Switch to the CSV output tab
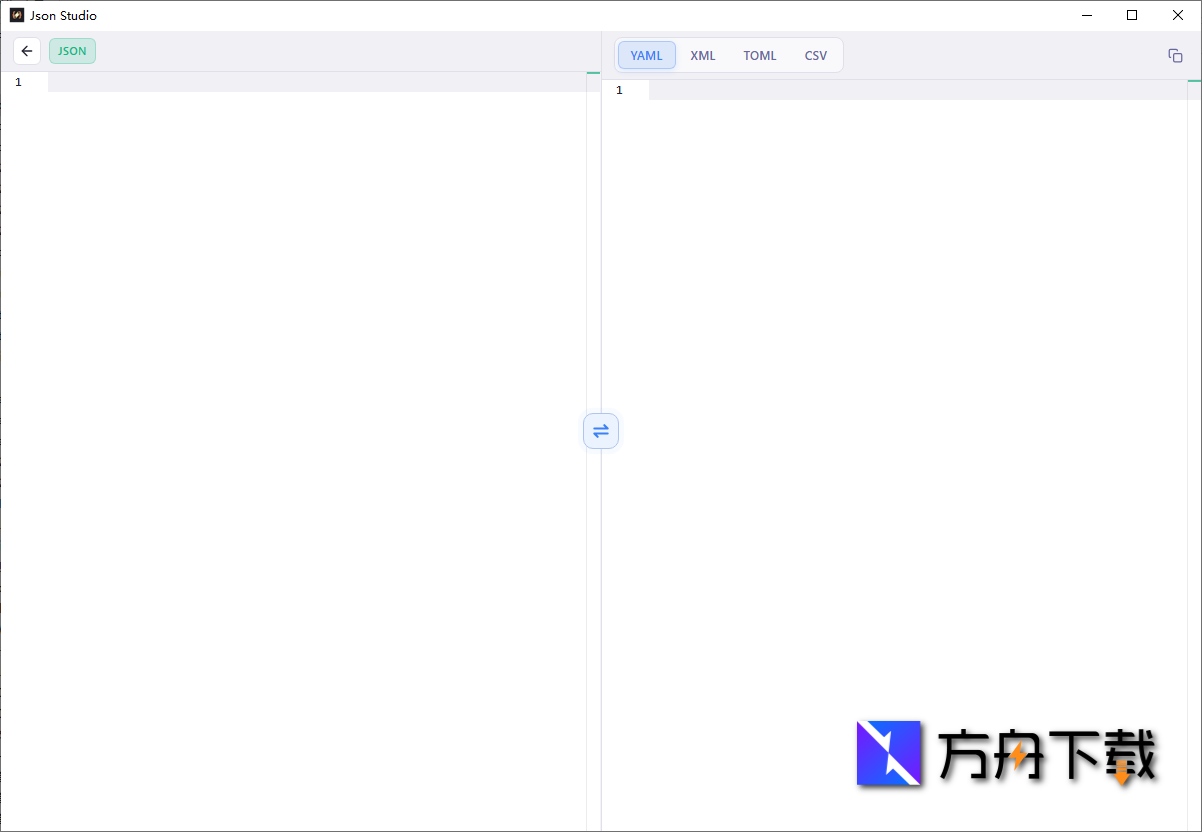This screenshot has height=832, width=1202. (x=815, y=55)
